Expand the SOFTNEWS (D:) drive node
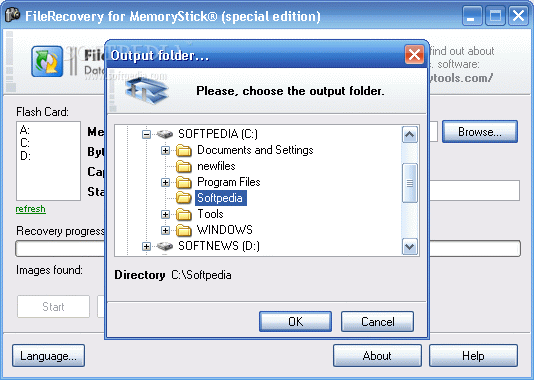Image resolution: width=534 pixels, height=380 pixels. pos(146,246)
